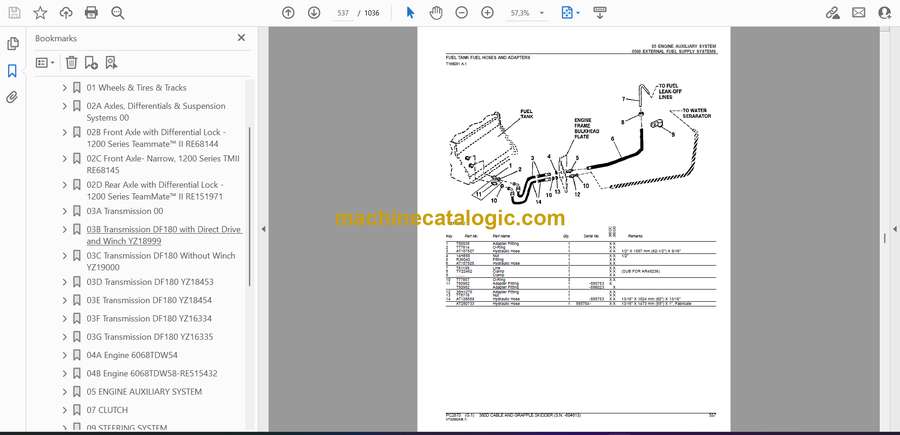Open bookmark 07 CLUTCH
The width and height of the screenshot is (900, 435).
point(107,410)
